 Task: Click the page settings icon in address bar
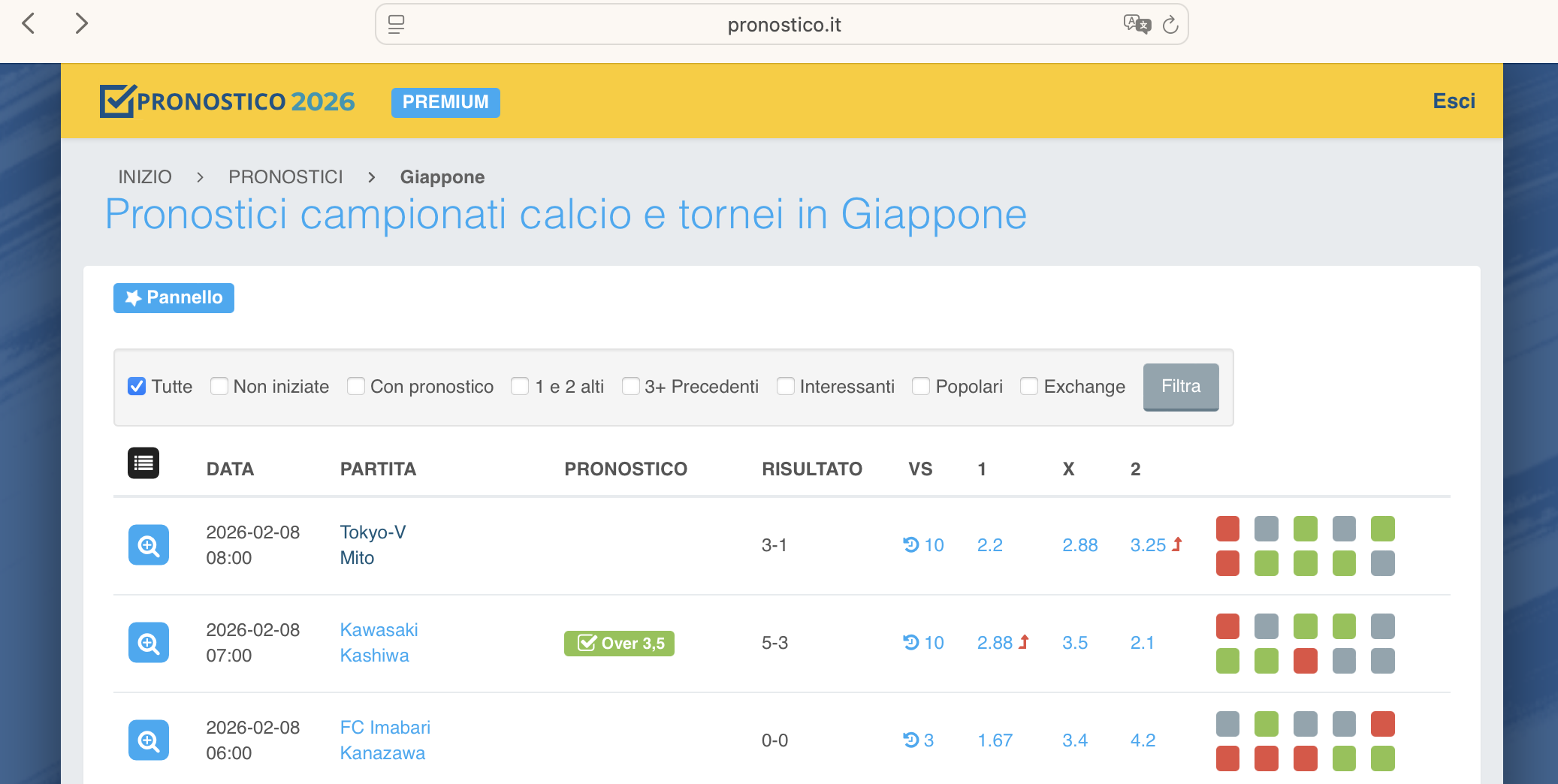click(x=396, y=25)
